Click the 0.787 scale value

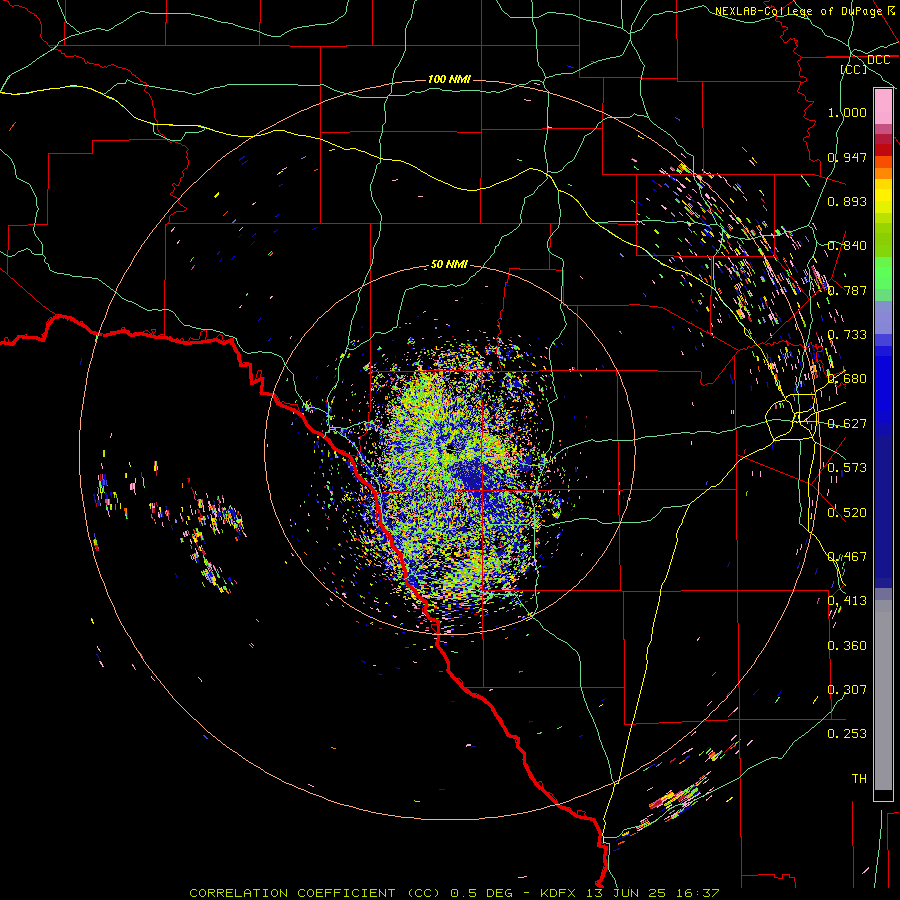pos(847,290)
